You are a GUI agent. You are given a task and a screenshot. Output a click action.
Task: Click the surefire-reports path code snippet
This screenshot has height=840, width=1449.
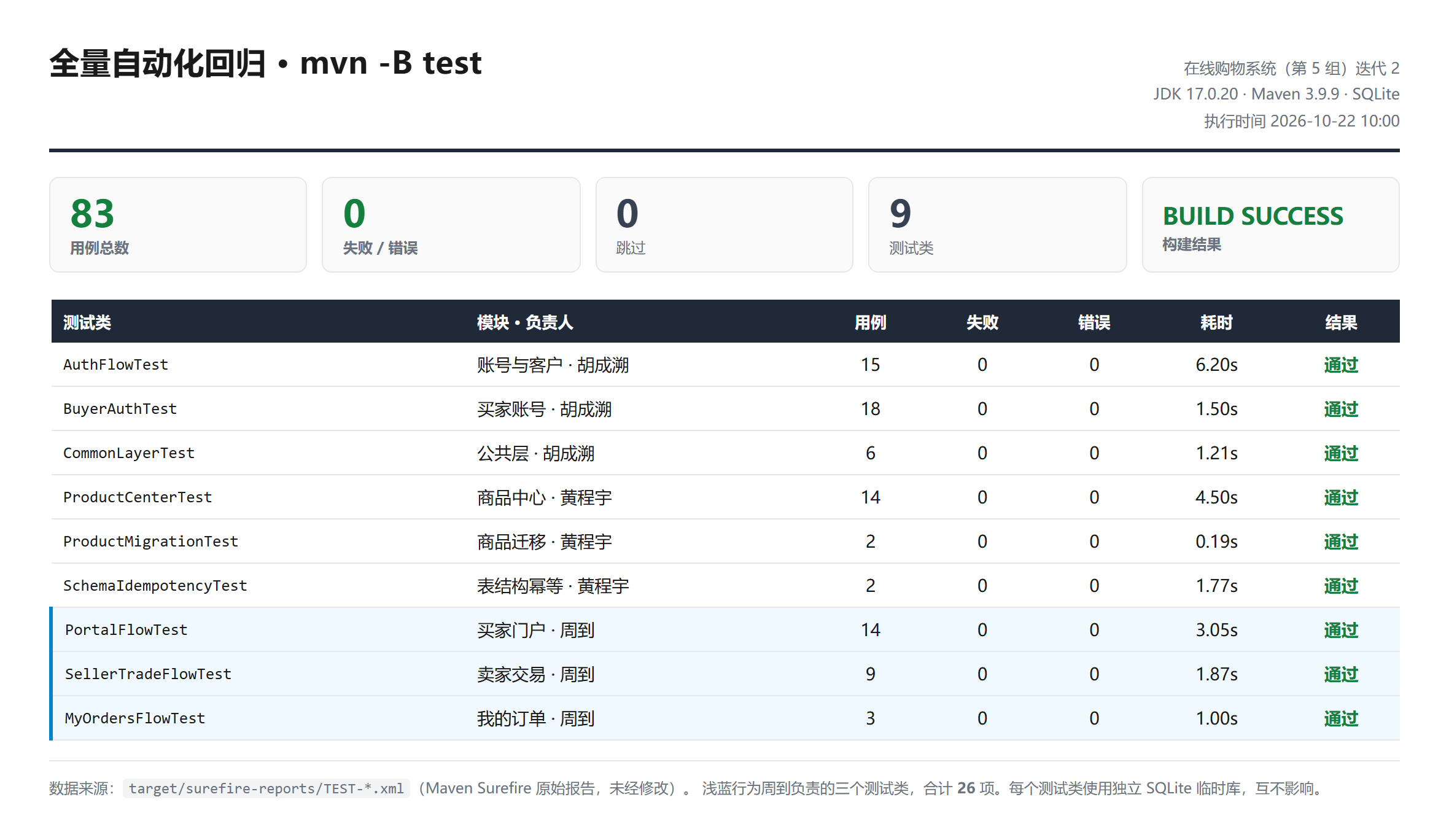[266, 788]
